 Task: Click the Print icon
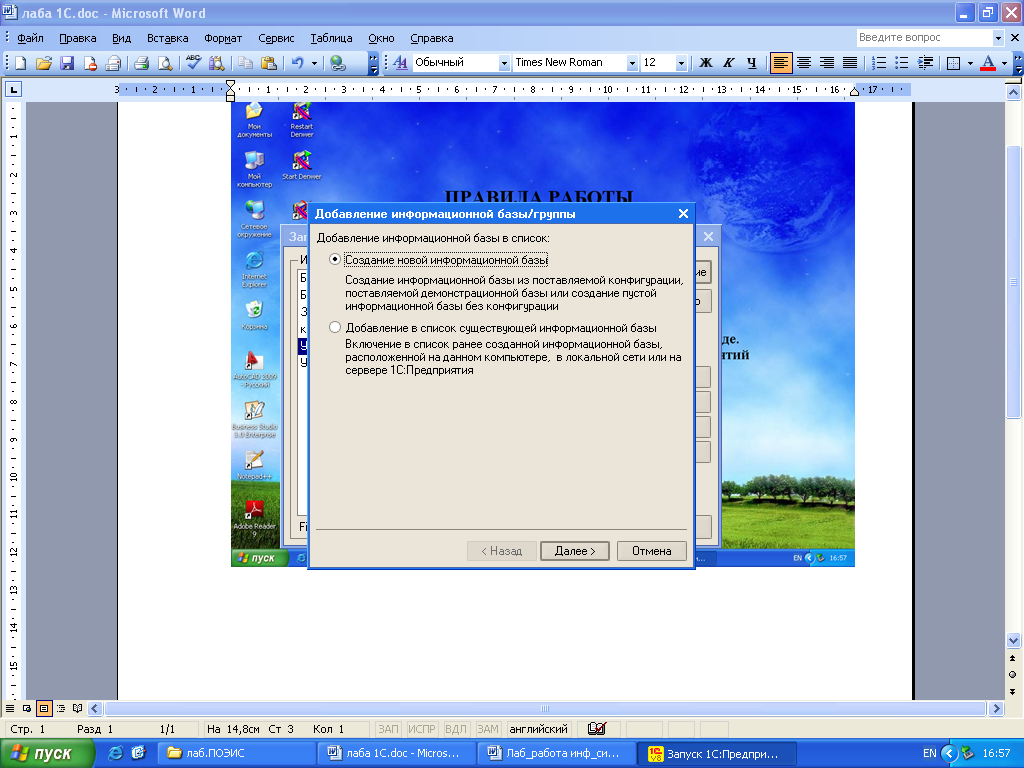[x=141, y=63]
